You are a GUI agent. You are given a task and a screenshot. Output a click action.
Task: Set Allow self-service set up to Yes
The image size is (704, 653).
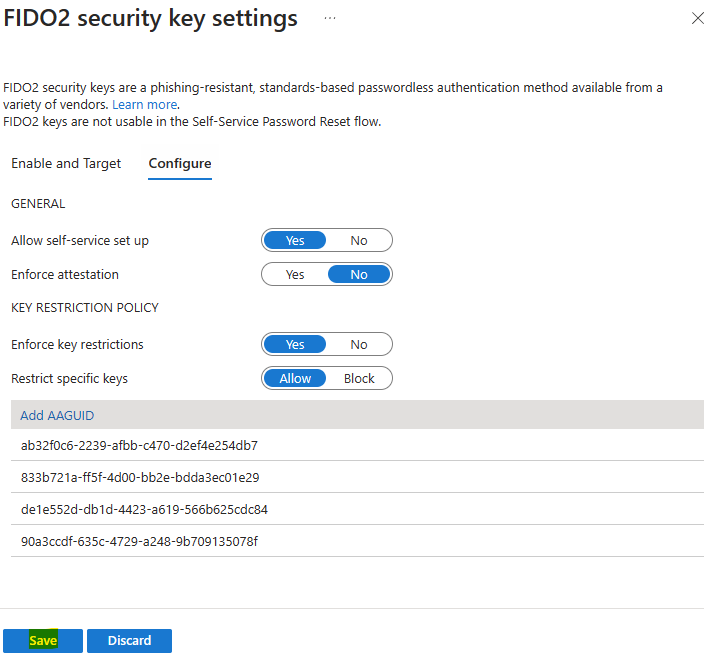click(x=295, y=240)
